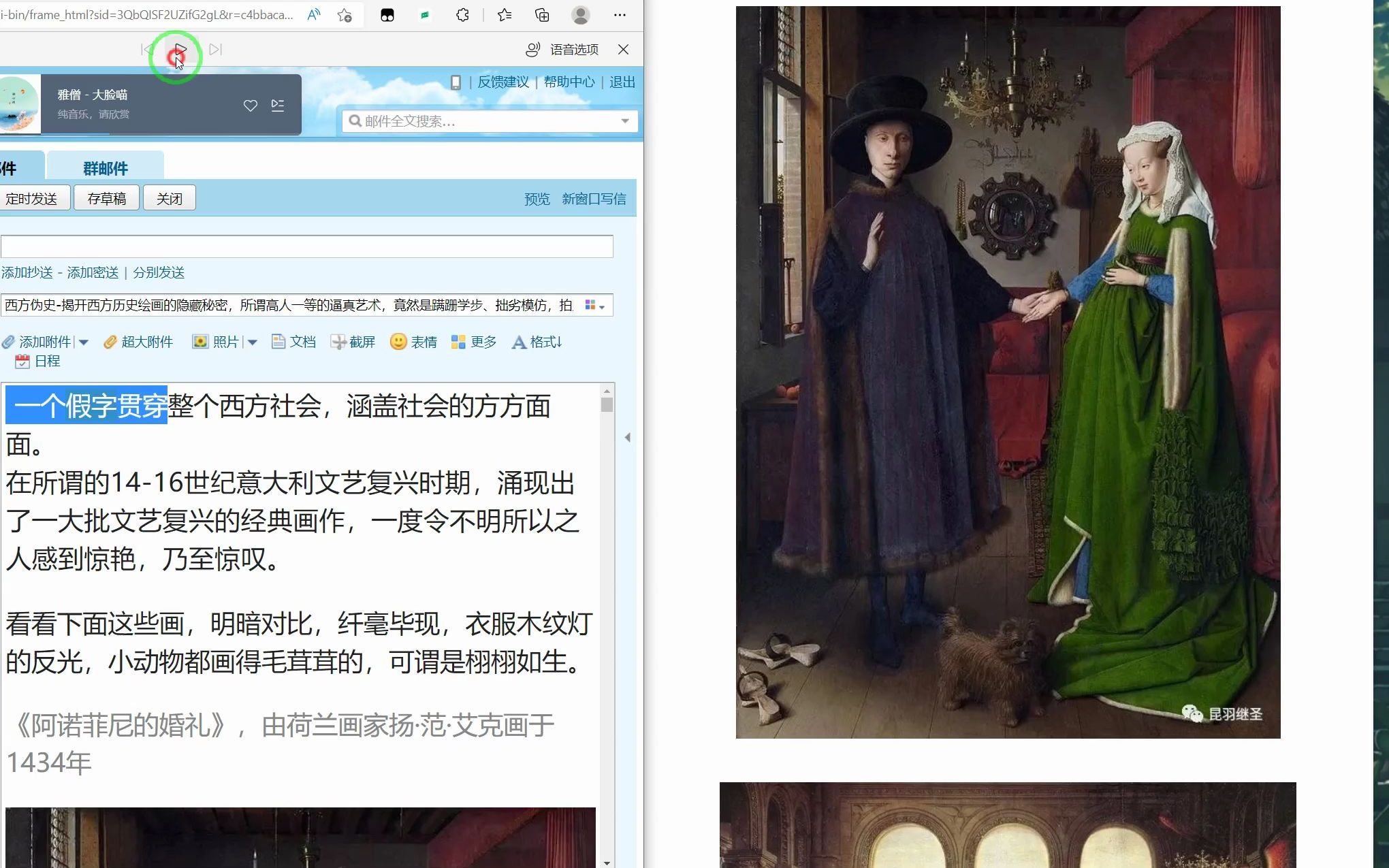Click 分别发送 send separately link
Screen dimensions: 1389x868
click(x=159, y=272)
